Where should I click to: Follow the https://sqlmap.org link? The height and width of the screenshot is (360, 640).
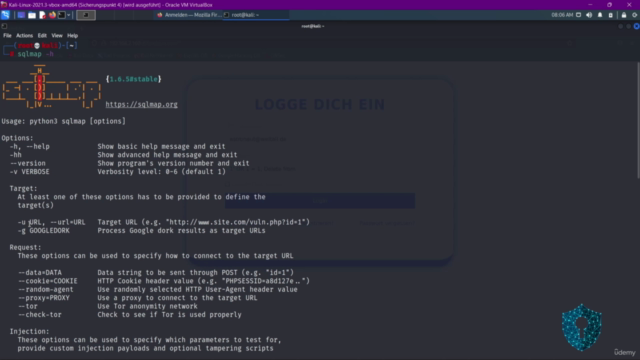141,104
